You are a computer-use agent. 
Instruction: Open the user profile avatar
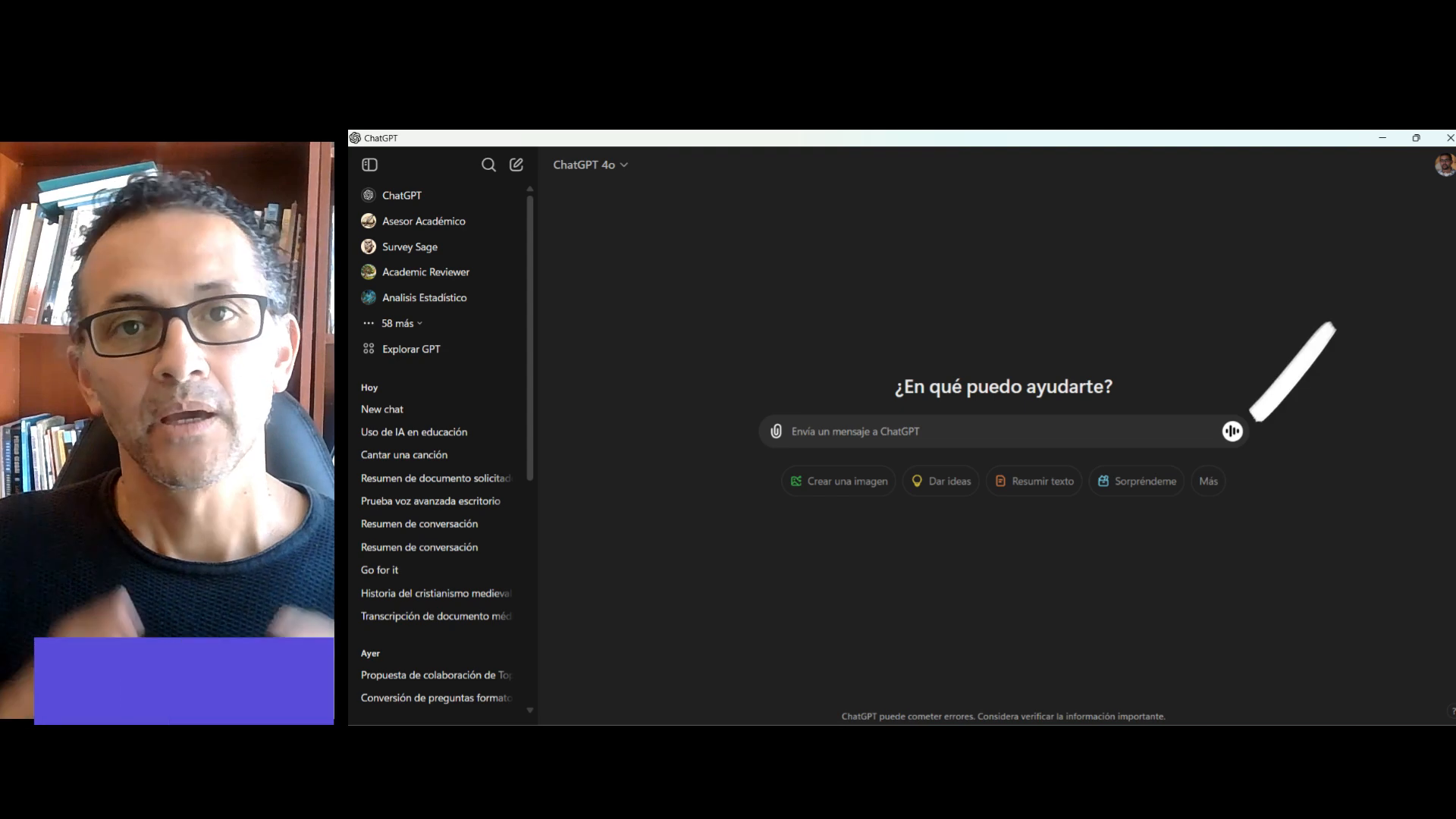click(x=1445, y=165)
